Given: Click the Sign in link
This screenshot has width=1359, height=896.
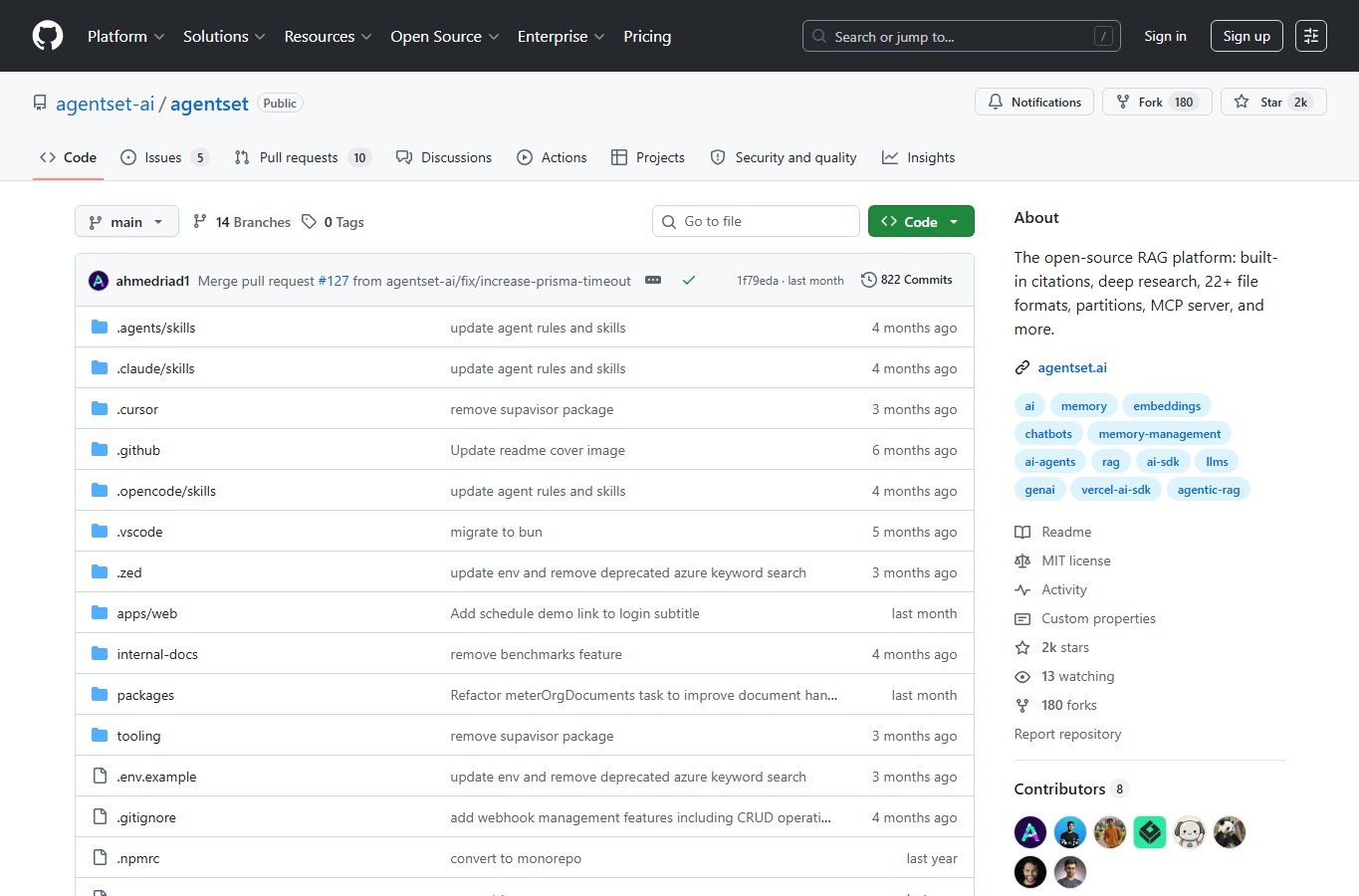Looking at the screenshot, I should click(1165, 36).
